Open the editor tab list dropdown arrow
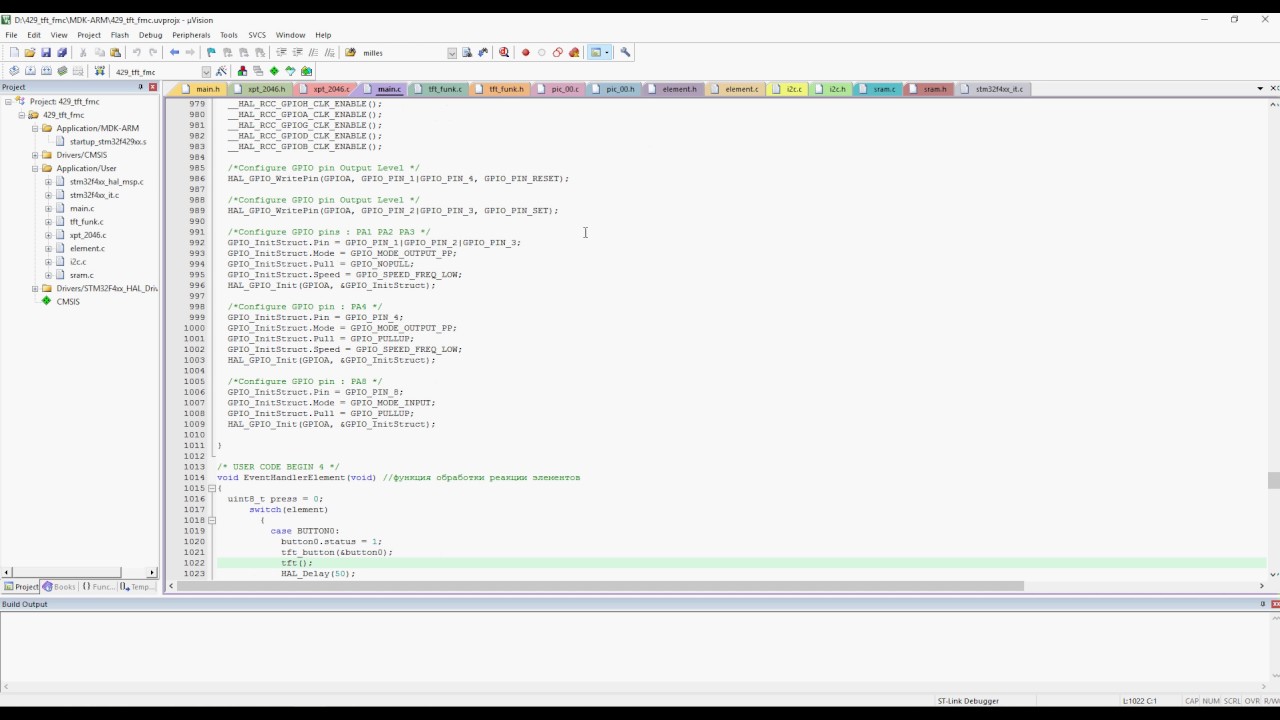 click(x=1259, y=89)
